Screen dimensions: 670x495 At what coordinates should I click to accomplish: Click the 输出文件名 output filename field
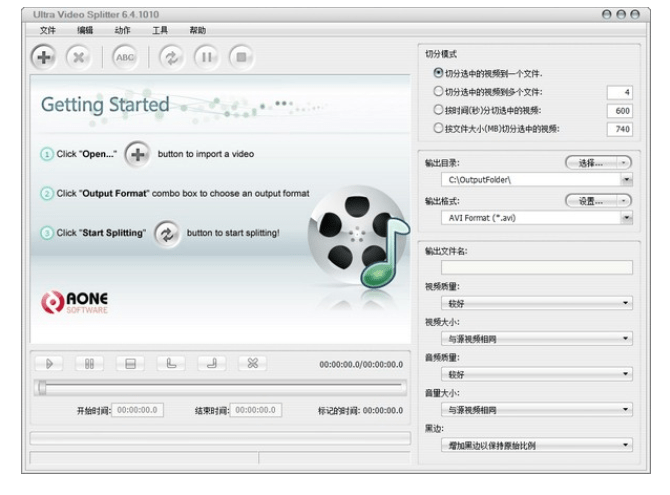(537, 268)
